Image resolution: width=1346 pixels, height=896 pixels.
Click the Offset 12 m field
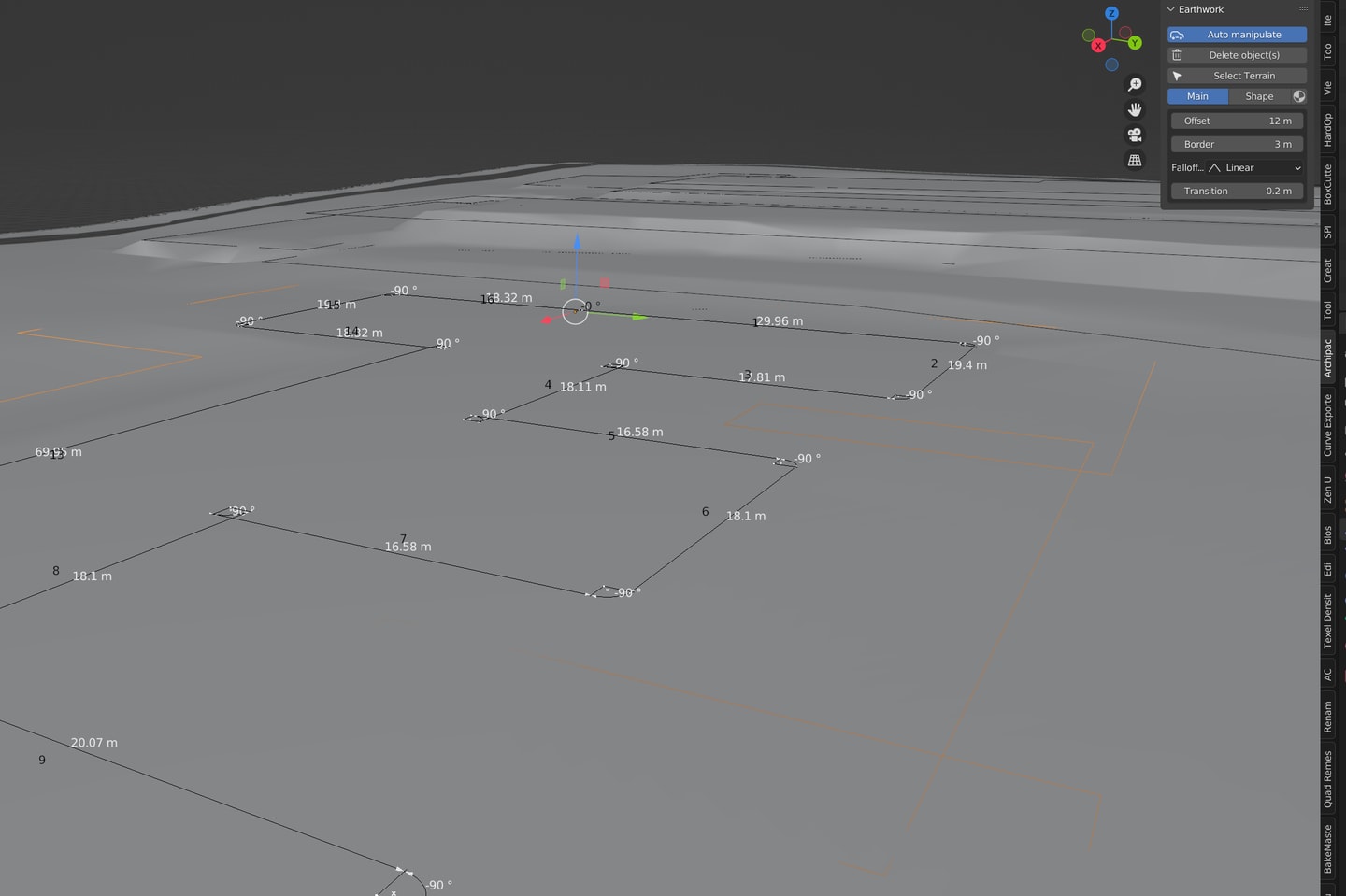1237,121
